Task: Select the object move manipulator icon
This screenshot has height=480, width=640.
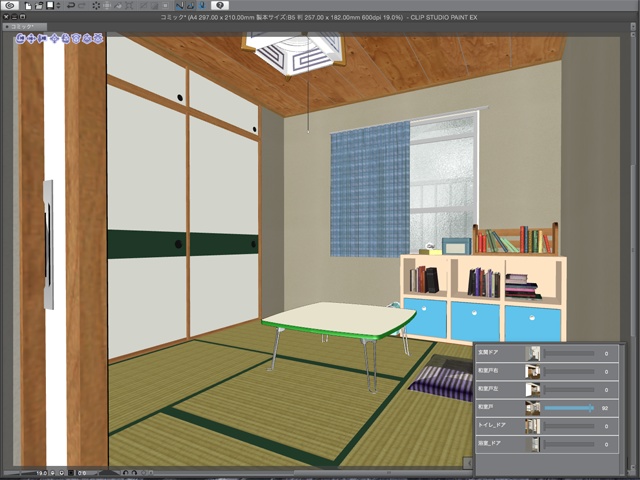Action: pos(55,38)
